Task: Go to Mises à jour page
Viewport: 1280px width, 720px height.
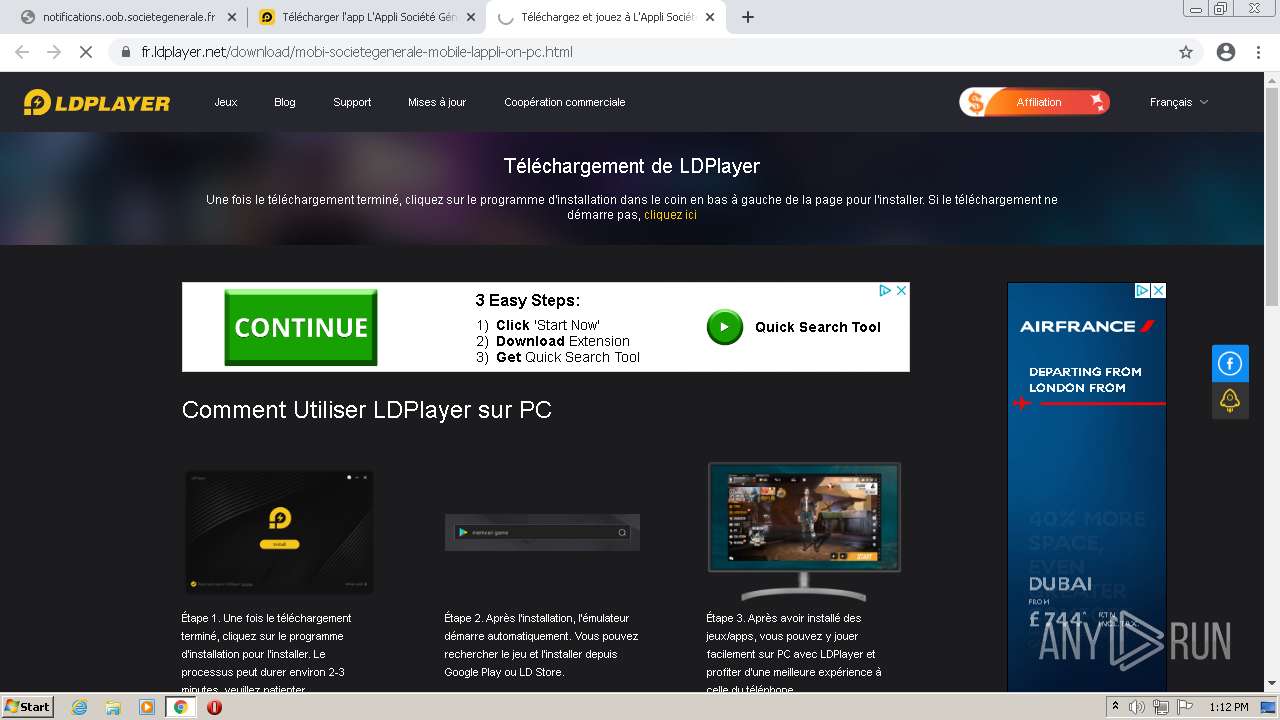Action: [437, 102]
